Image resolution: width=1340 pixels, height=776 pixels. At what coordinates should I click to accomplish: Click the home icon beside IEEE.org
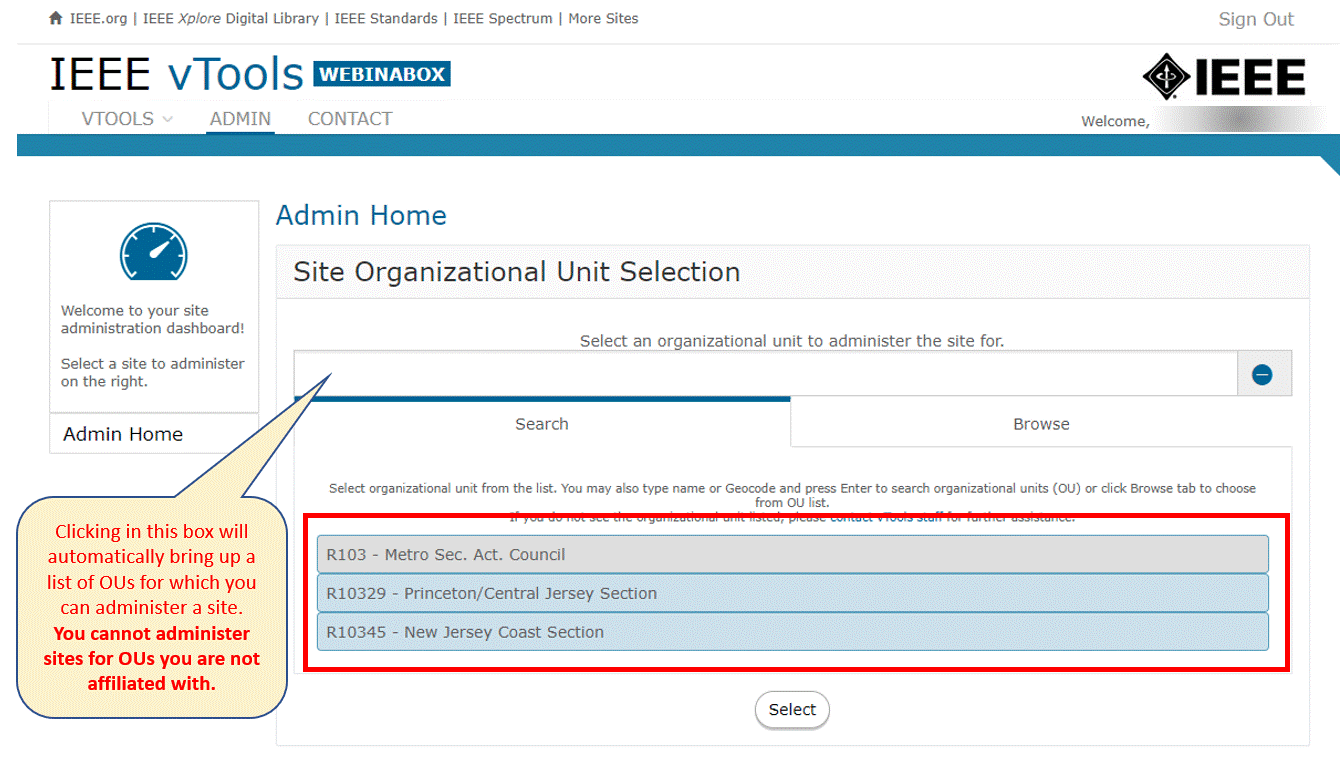coord(56,19)
